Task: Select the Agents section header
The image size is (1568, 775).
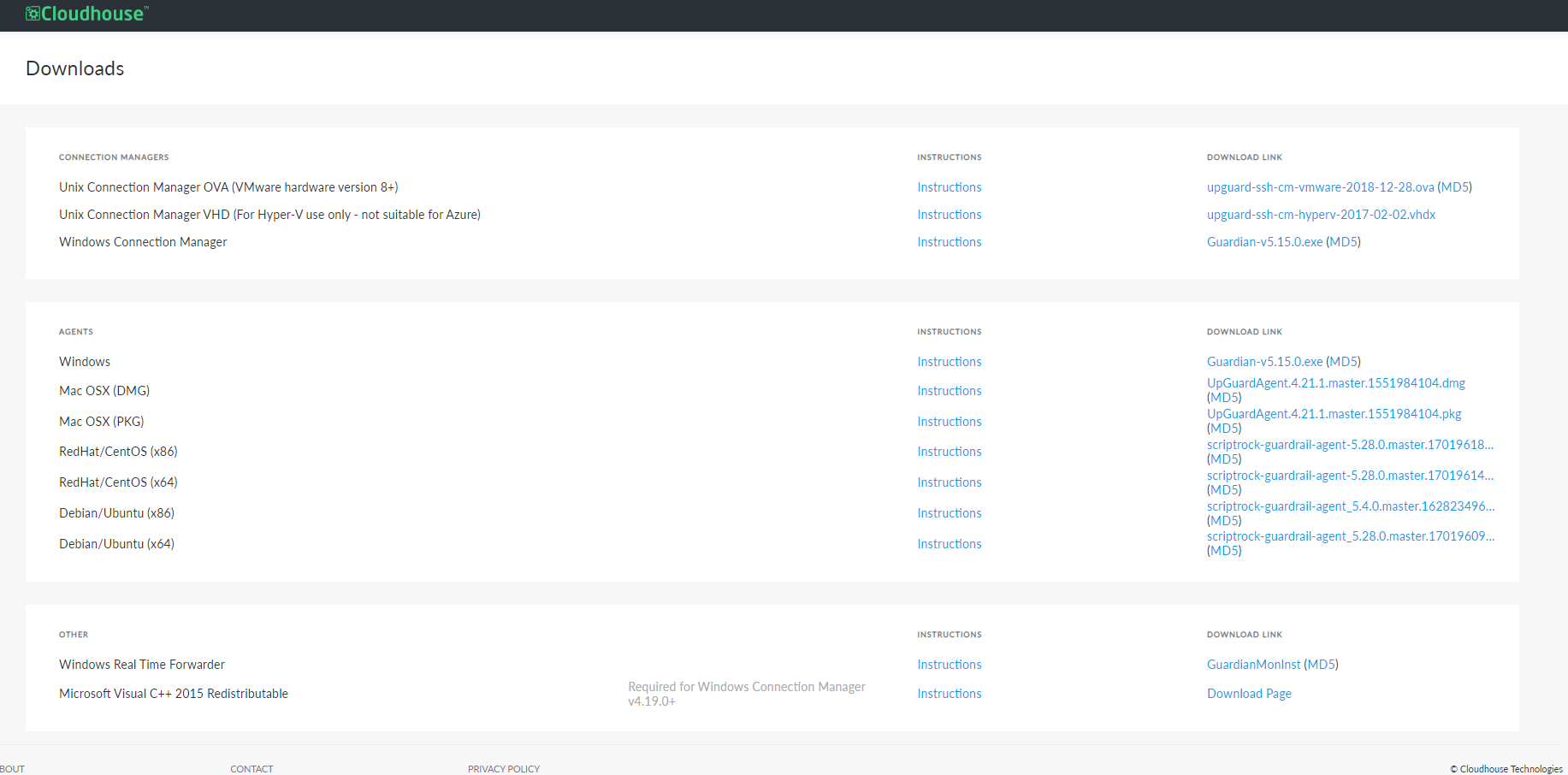Action: [x=76, y=332]
